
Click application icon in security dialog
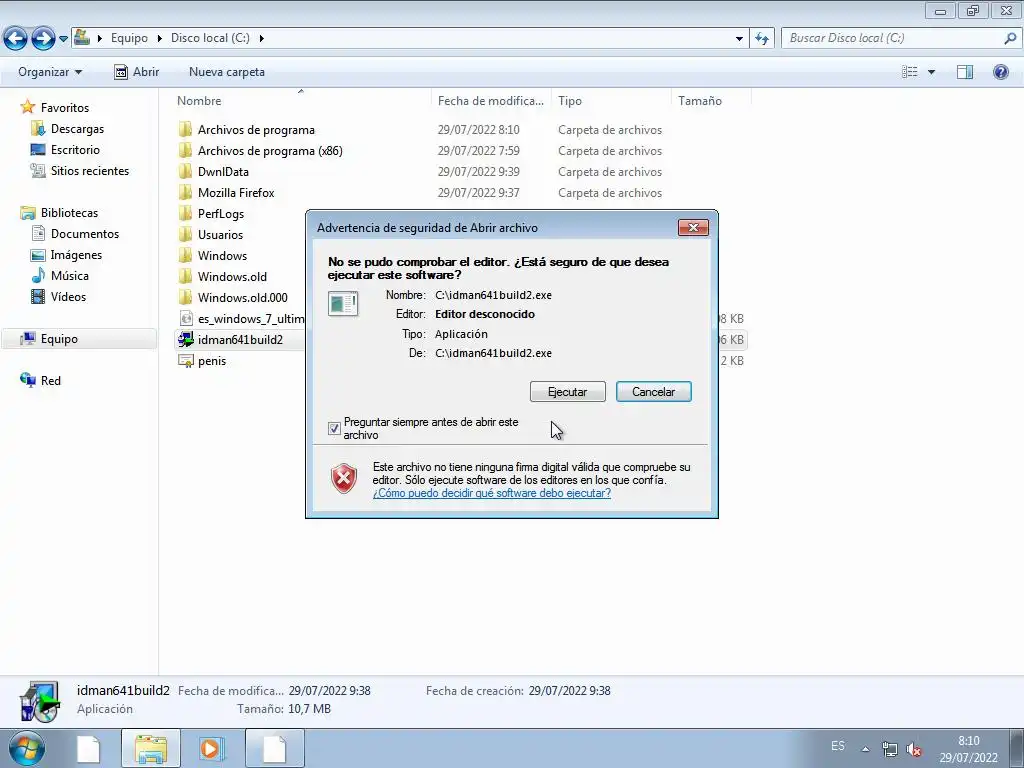click(x=343, y=304)
